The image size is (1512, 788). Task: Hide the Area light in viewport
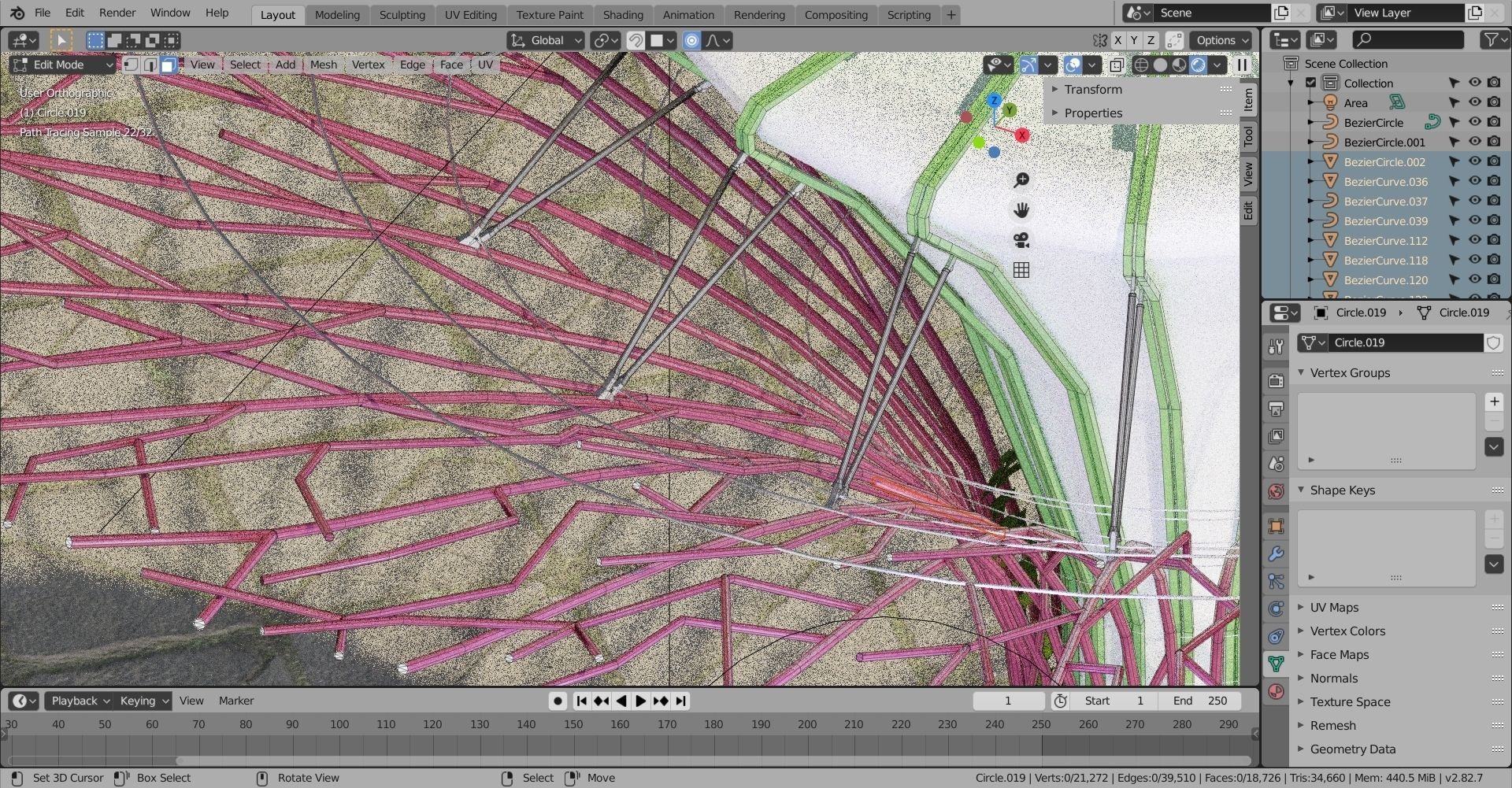pyautogui.click(x=1475, y=102)
